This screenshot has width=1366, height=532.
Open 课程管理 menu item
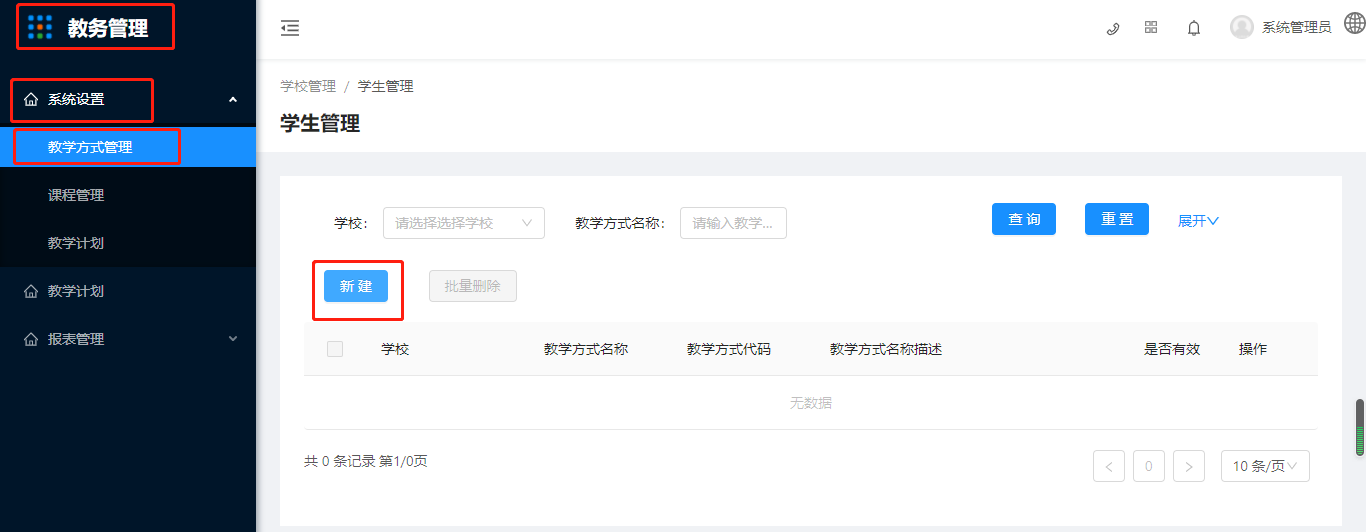point(128,195)
